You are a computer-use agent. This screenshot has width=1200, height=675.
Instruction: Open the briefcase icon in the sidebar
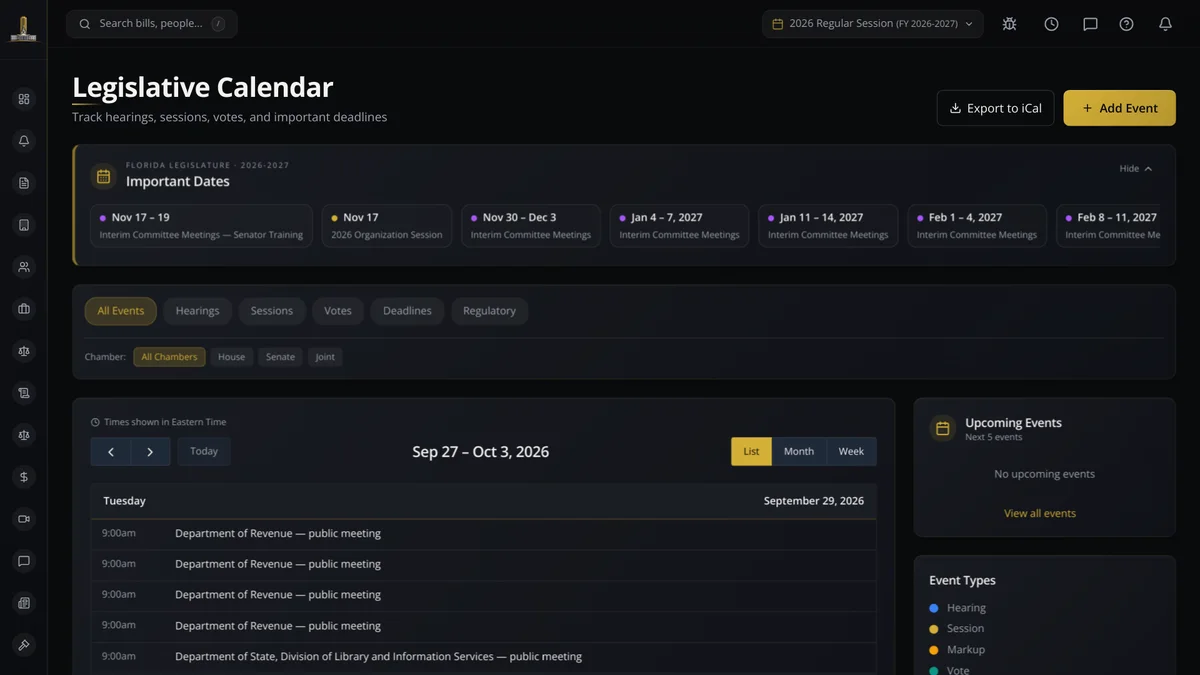[24, 309]
